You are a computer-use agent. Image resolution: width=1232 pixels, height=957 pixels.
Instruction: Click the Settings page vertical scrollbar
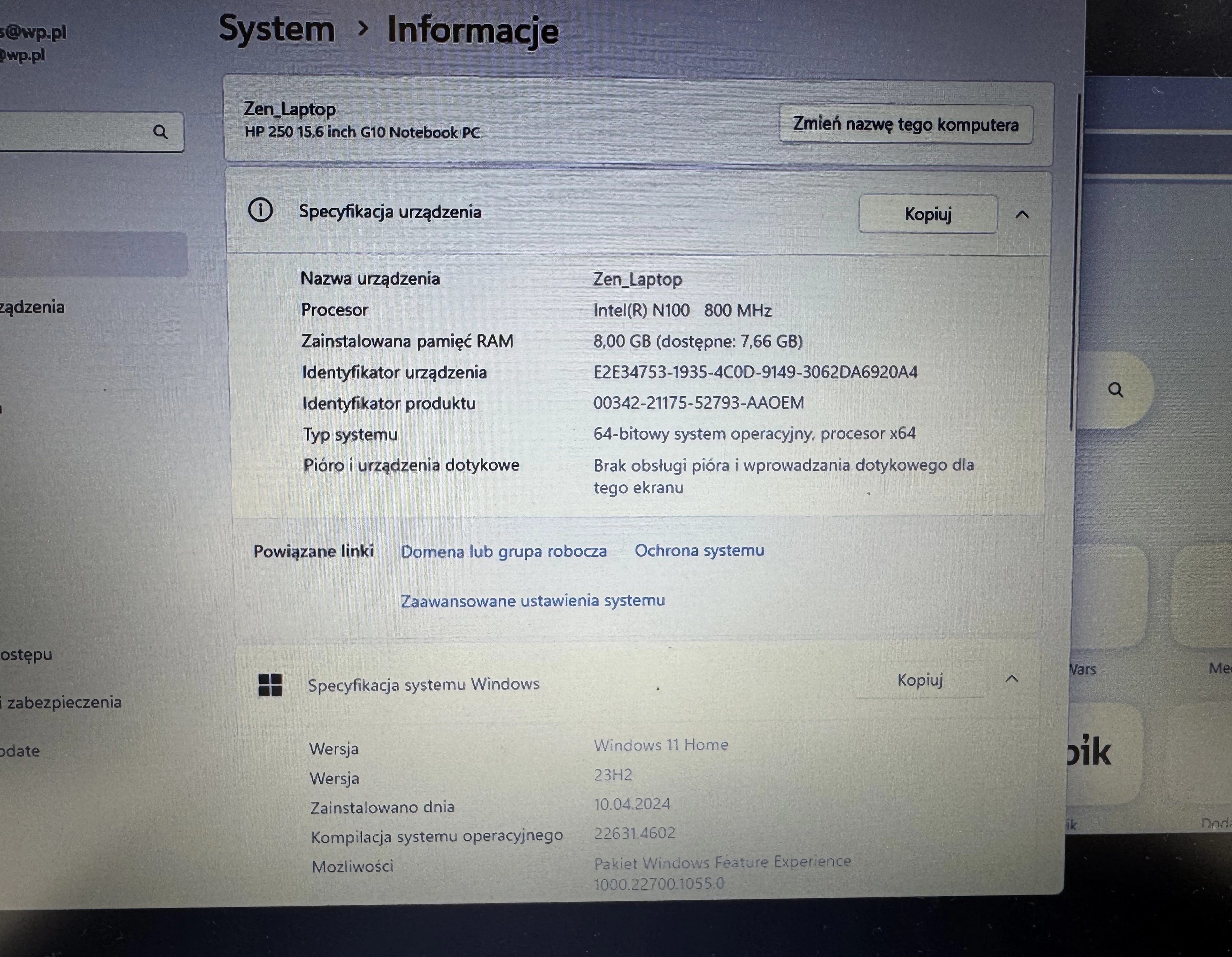click(x=1075, y=262)
